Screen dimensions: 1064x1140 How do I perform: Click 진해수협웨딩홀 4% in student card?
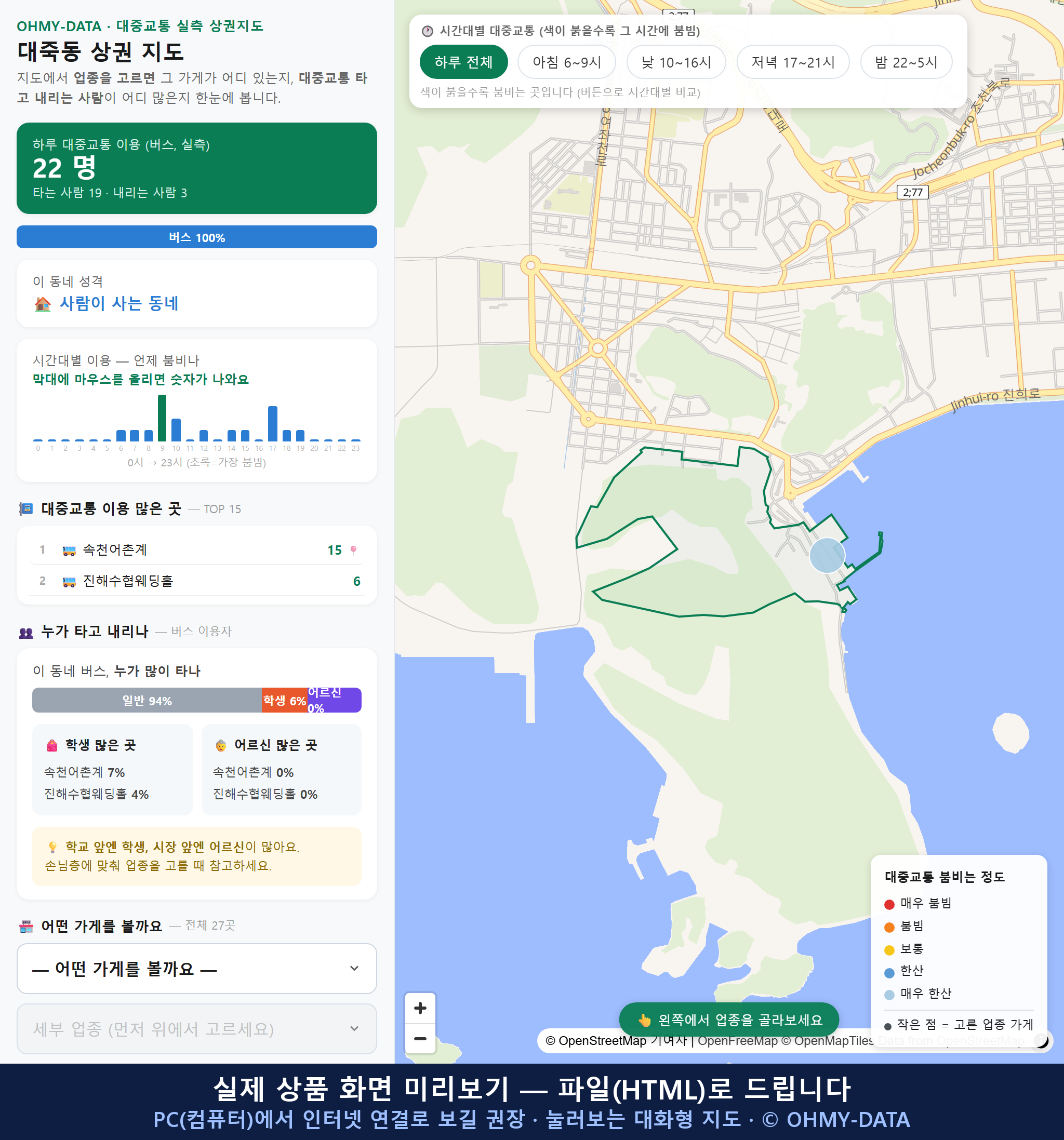[96, 794]
